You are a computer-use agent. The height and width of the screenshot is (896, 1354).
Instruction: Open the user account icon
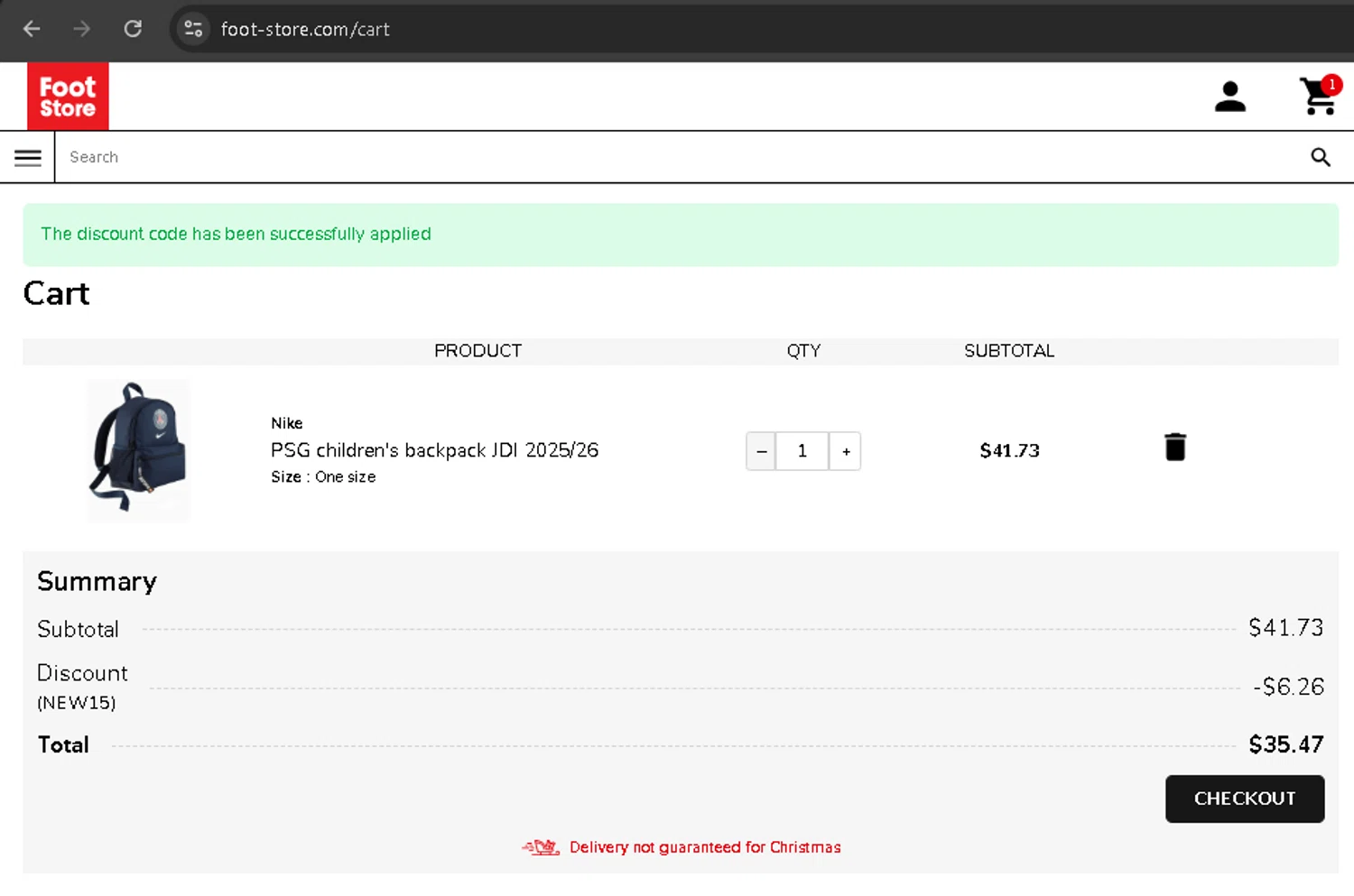pyautogui.click(x=1229, y=97)
